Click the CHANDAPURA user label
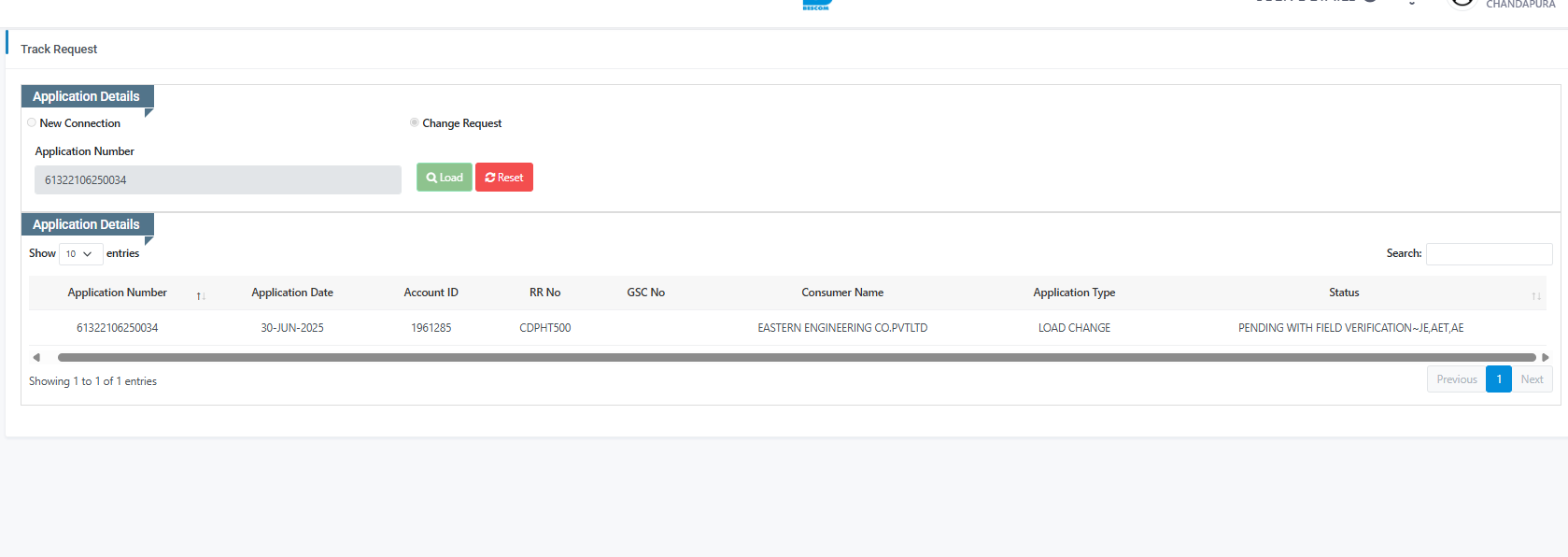This screenshot has height=557, width=1568. pyautogui.click(x=1520, y=5)
